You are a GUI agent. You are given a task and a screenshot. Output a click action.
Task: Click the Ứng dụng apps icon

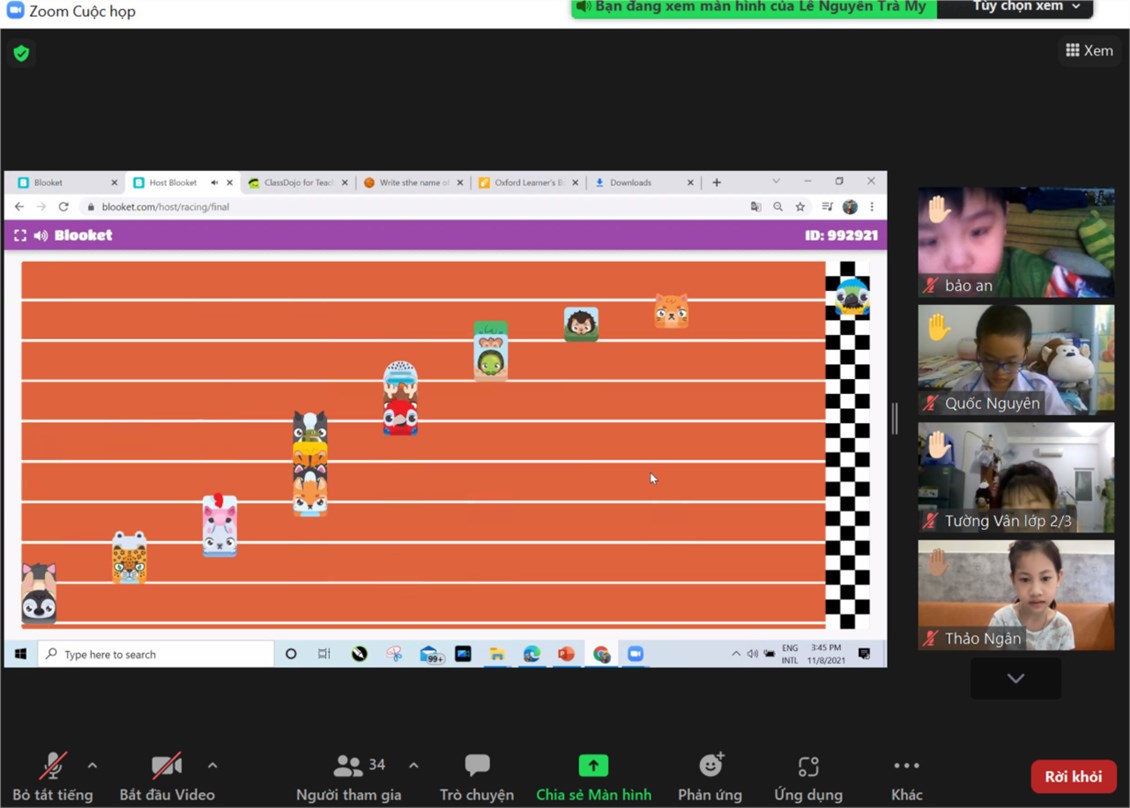(808, 766)
